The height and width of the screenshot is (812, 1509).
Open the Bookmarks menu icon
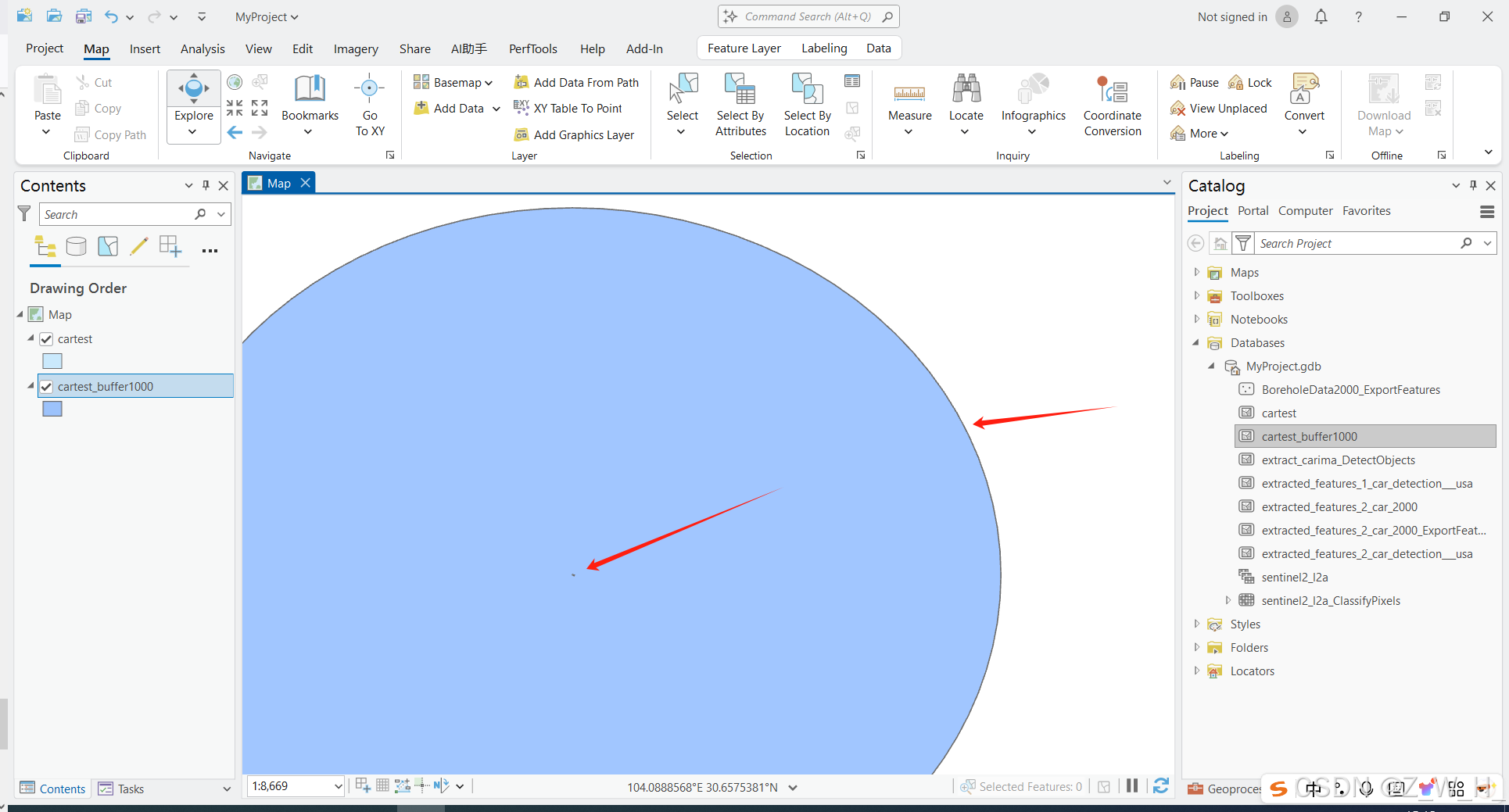pos(310,89)
